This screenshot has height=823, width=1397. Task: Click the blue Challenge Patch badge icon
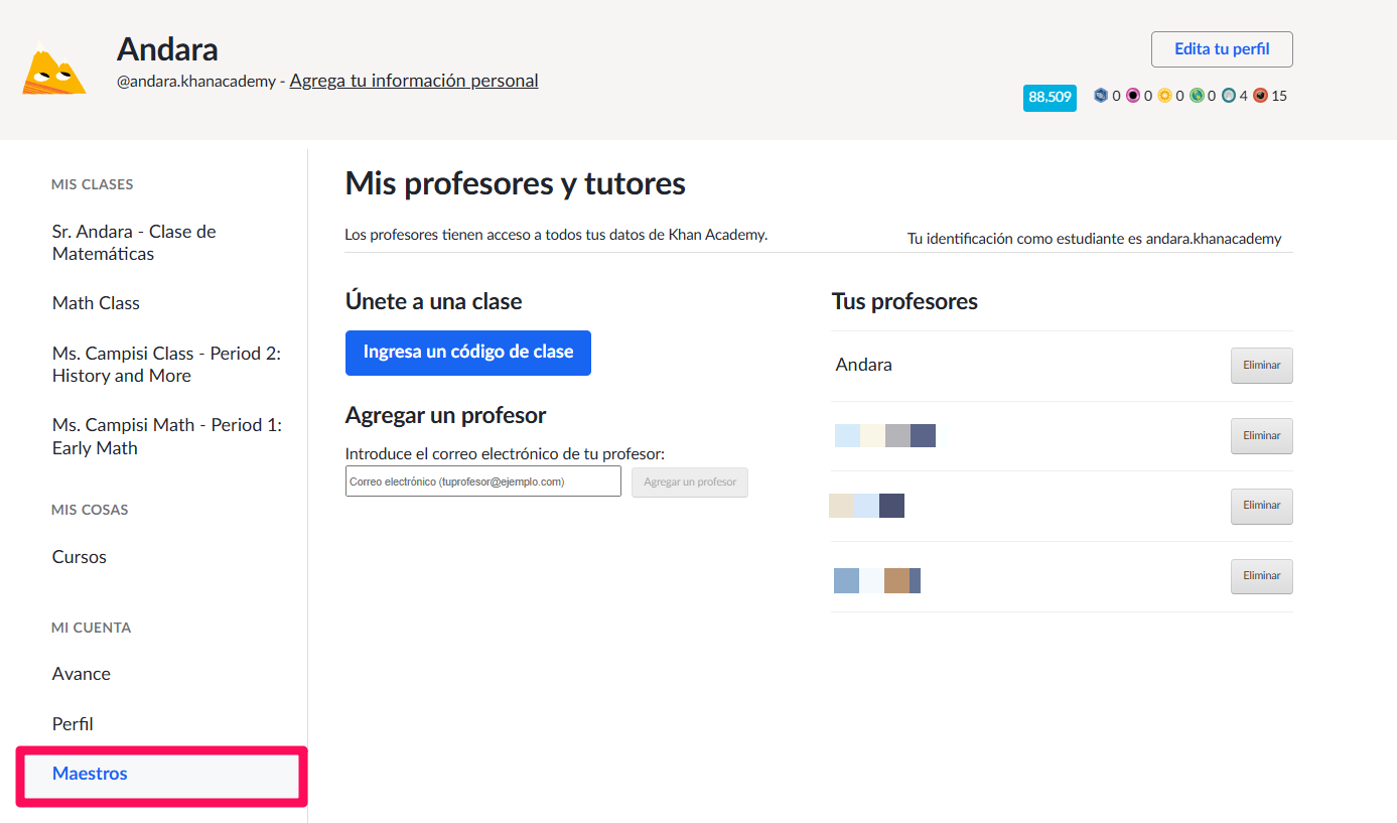(1101, 96)
